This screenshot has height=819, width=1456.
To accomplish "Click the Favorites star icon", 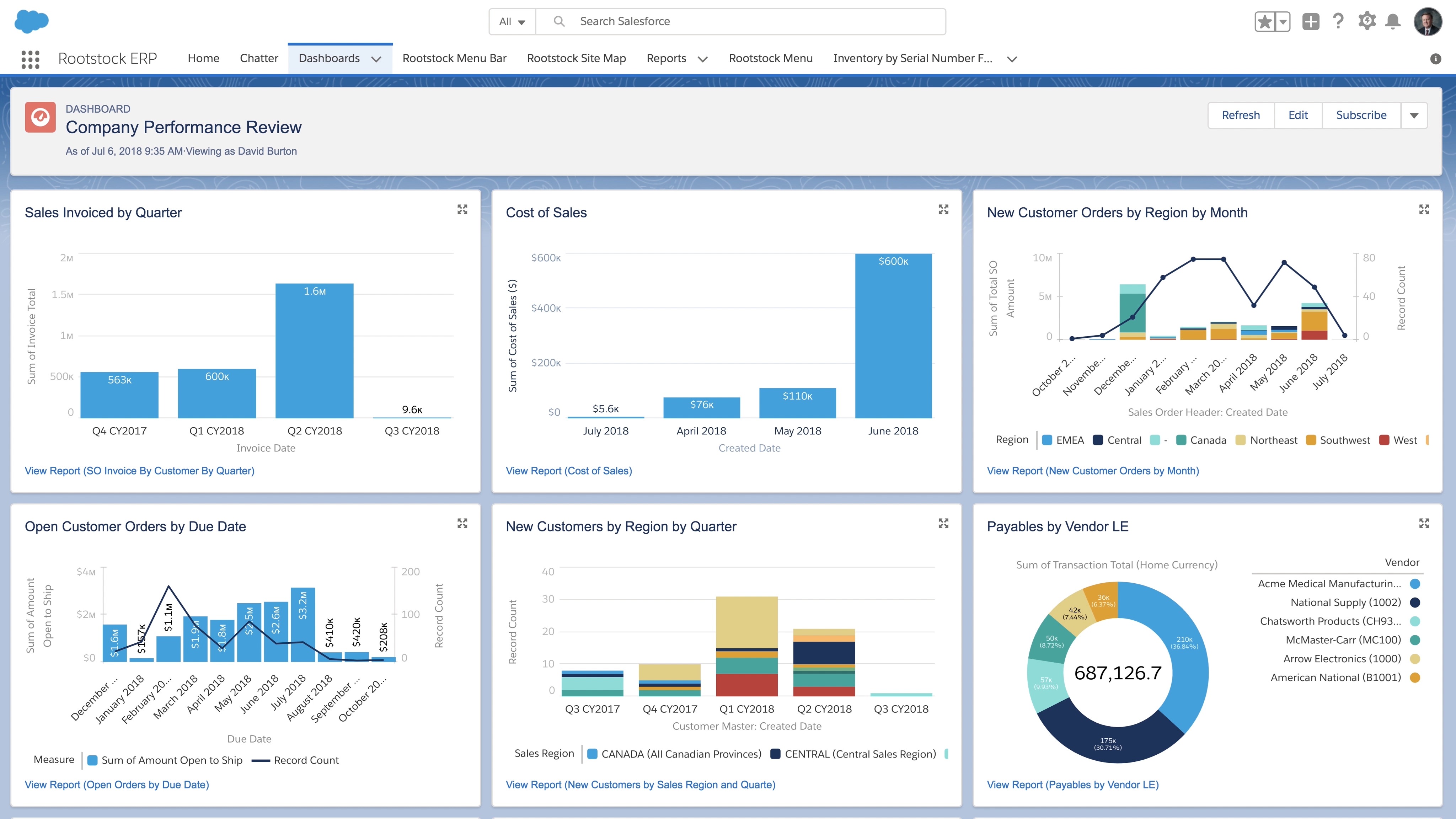I will click(1264, 22).
